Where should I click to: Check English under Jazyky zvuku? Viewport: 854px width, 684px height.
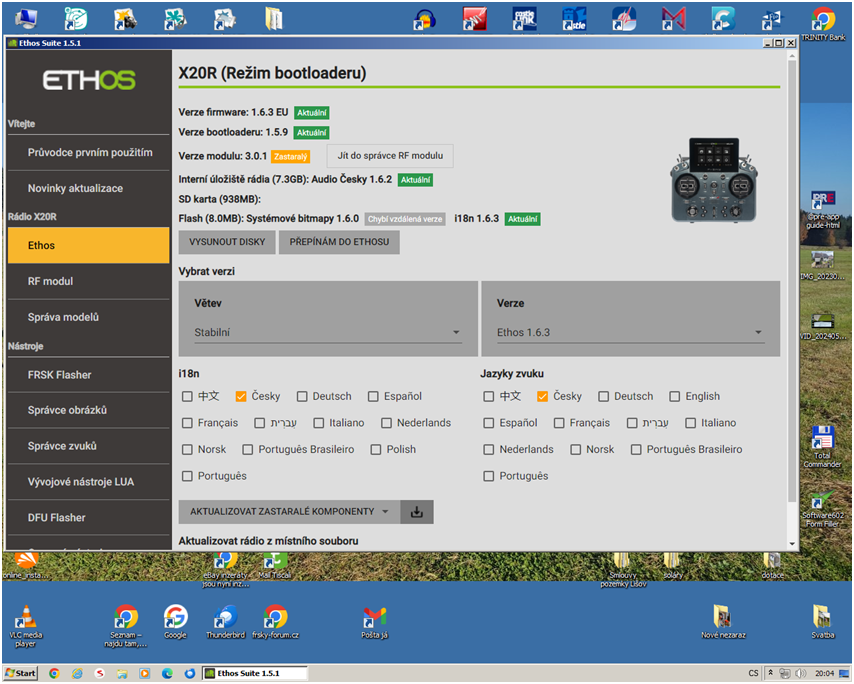pyautogui.click(x=675, y=396)
